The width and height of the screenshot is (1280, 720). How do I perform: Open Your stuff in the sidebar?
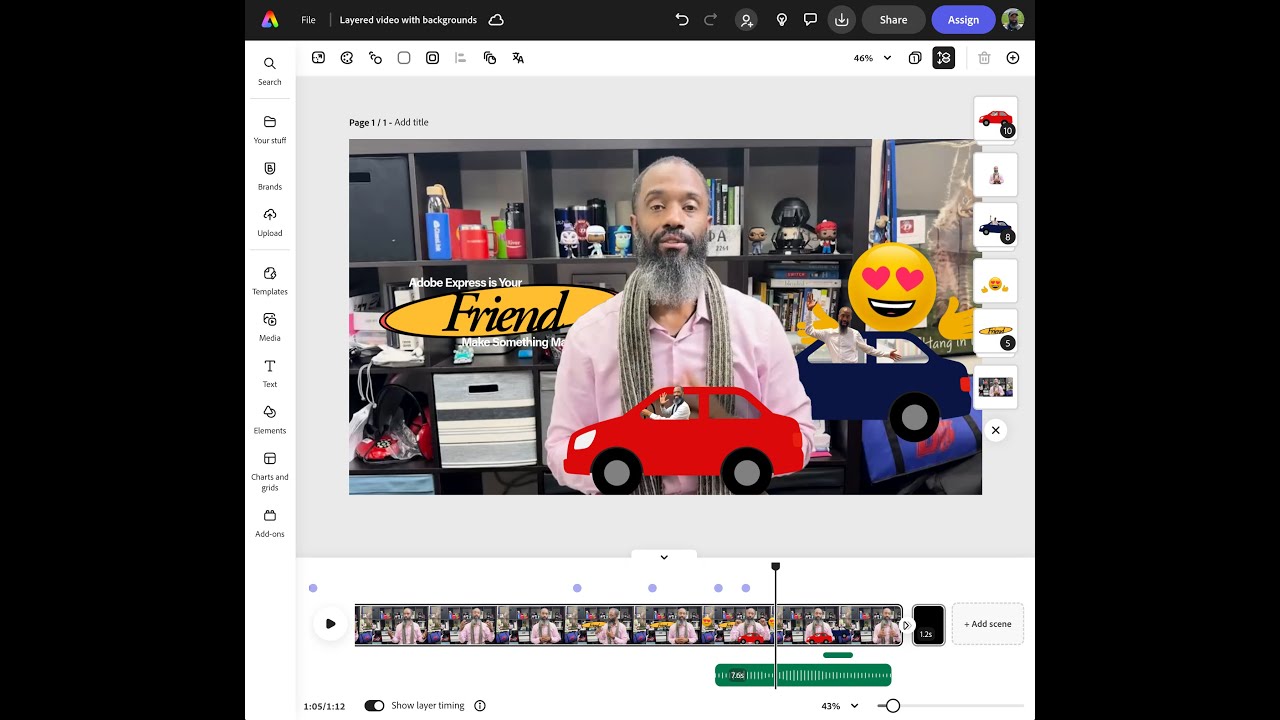270,129
